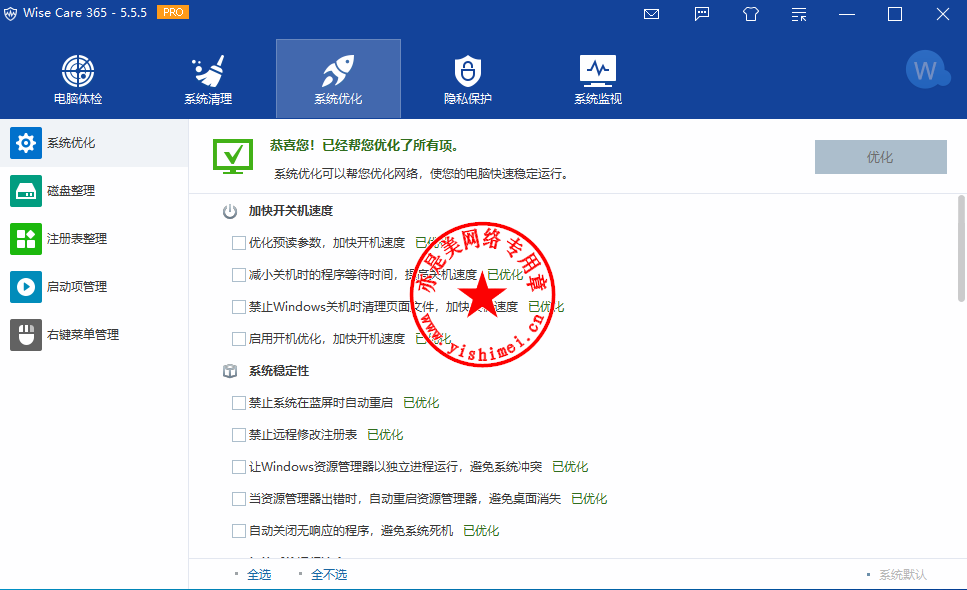967x590 pixels.
Task: Click the 全不选 link
Action: coord(329,575)
